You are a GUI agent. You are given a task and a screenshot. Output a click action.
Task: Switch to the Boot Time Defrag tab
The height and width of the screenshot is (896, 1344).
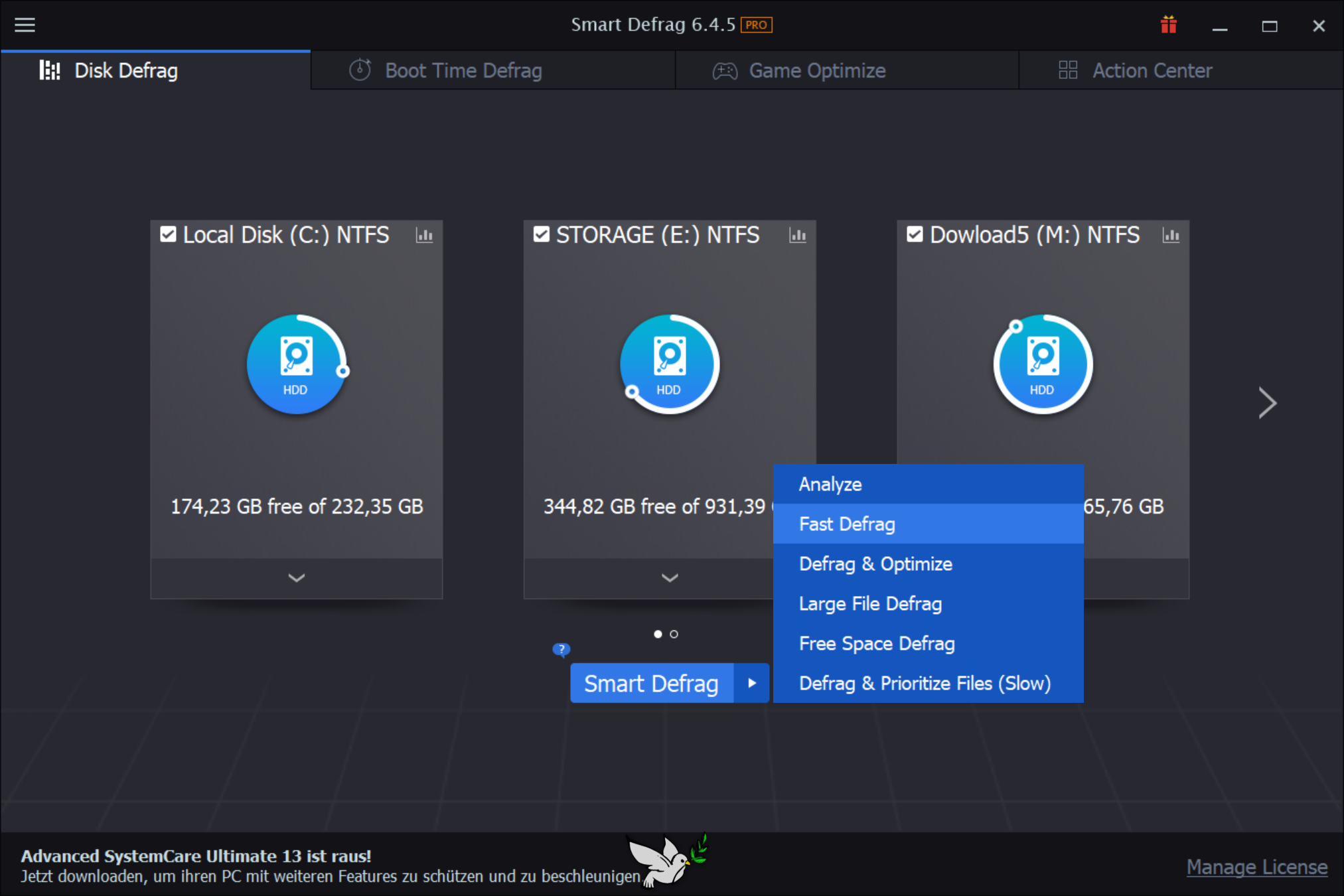[x=492, y=70]
